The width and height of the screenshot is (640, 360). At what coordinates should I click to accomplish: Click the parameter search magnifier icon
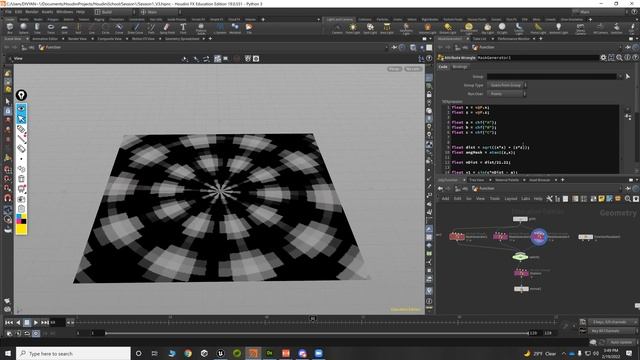(619, 58)
